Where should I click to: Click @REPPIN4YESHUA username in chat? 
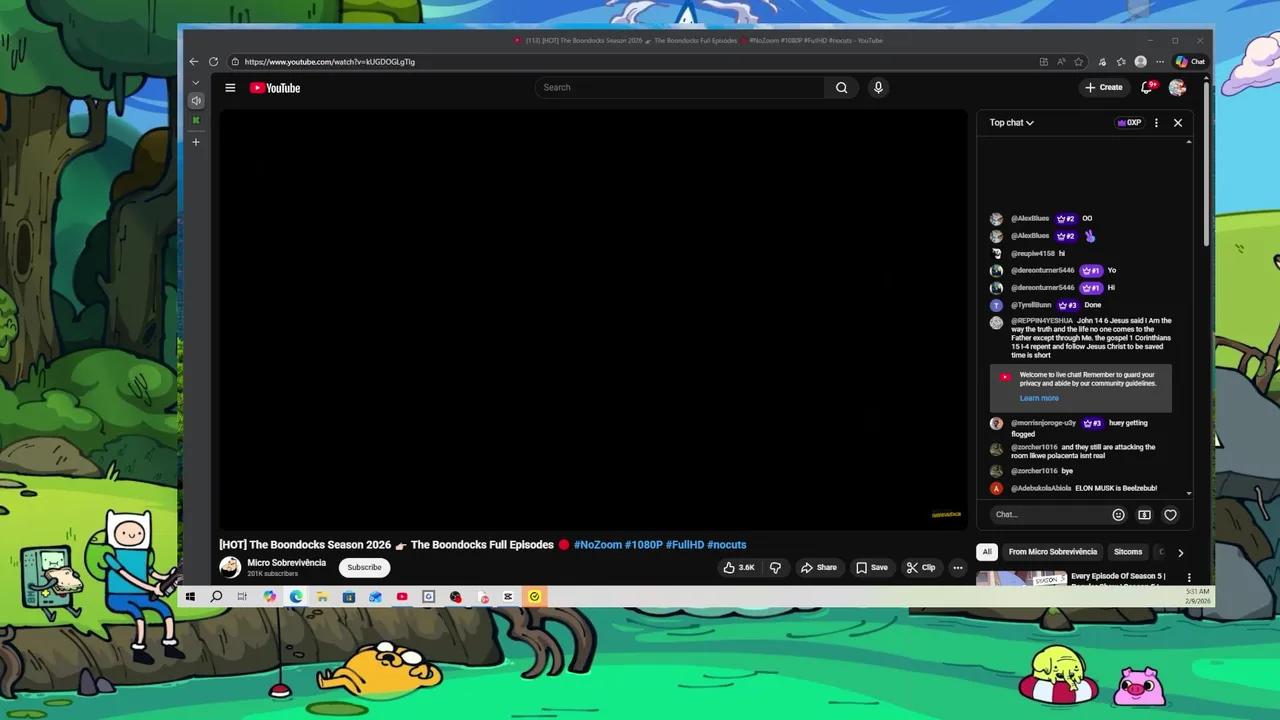(x=1042, y=321)
